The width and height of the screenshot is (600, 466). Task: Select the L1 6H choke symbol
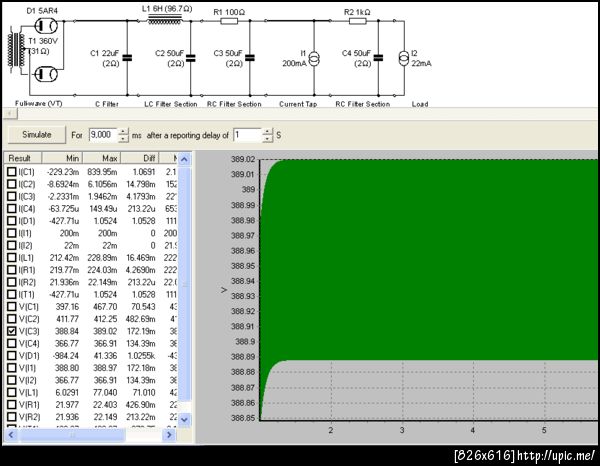pyautogui.click(x=165, y=20)
